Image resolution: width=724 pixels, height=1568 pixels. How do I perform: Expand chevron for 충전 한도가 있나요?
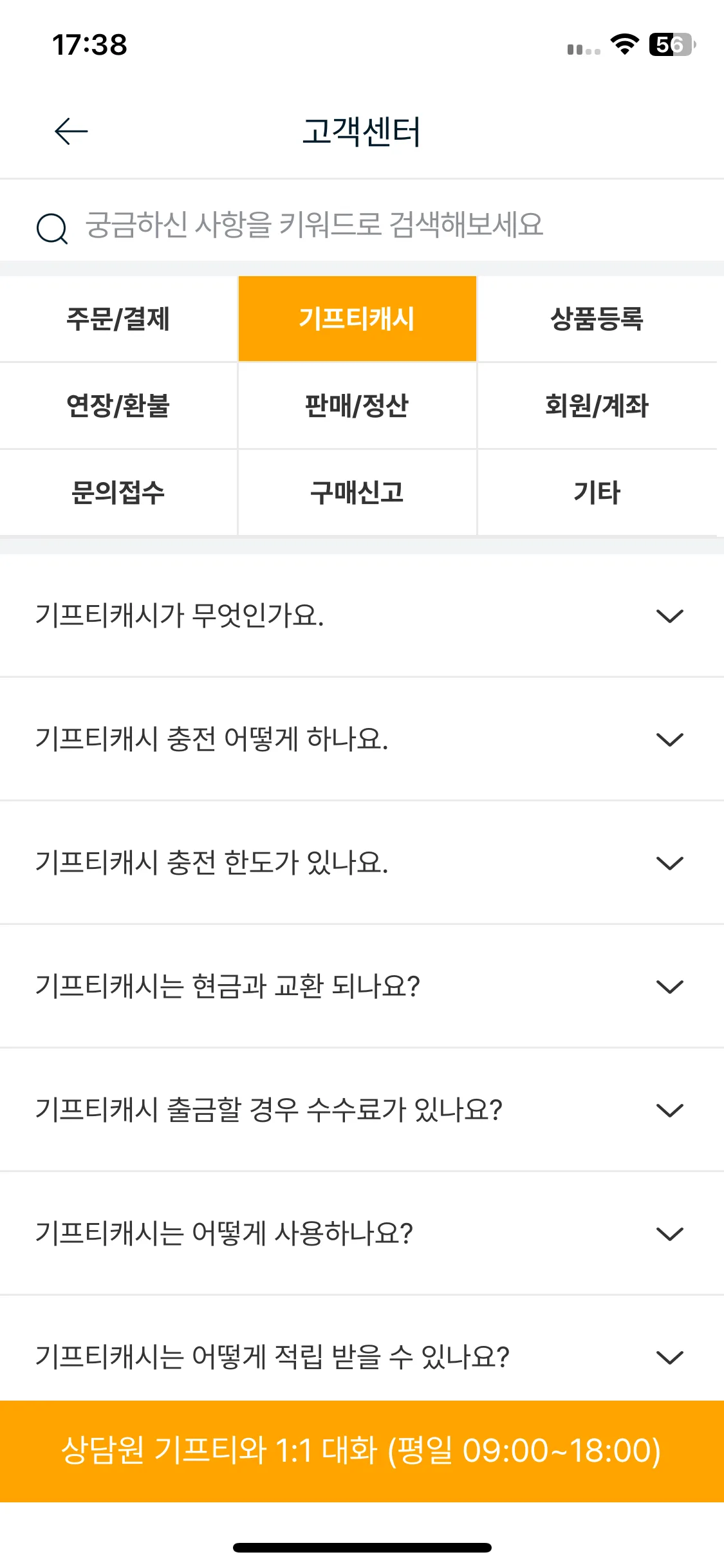(669, 863)
